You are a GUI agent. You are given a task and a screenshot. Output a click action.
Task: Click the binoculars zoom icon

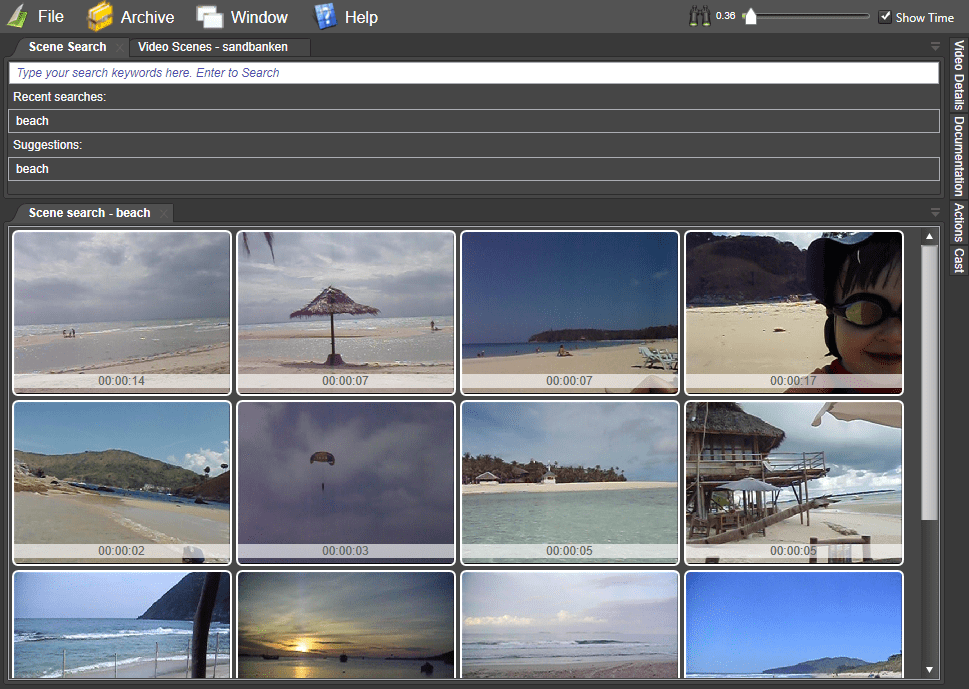point(700,16)
